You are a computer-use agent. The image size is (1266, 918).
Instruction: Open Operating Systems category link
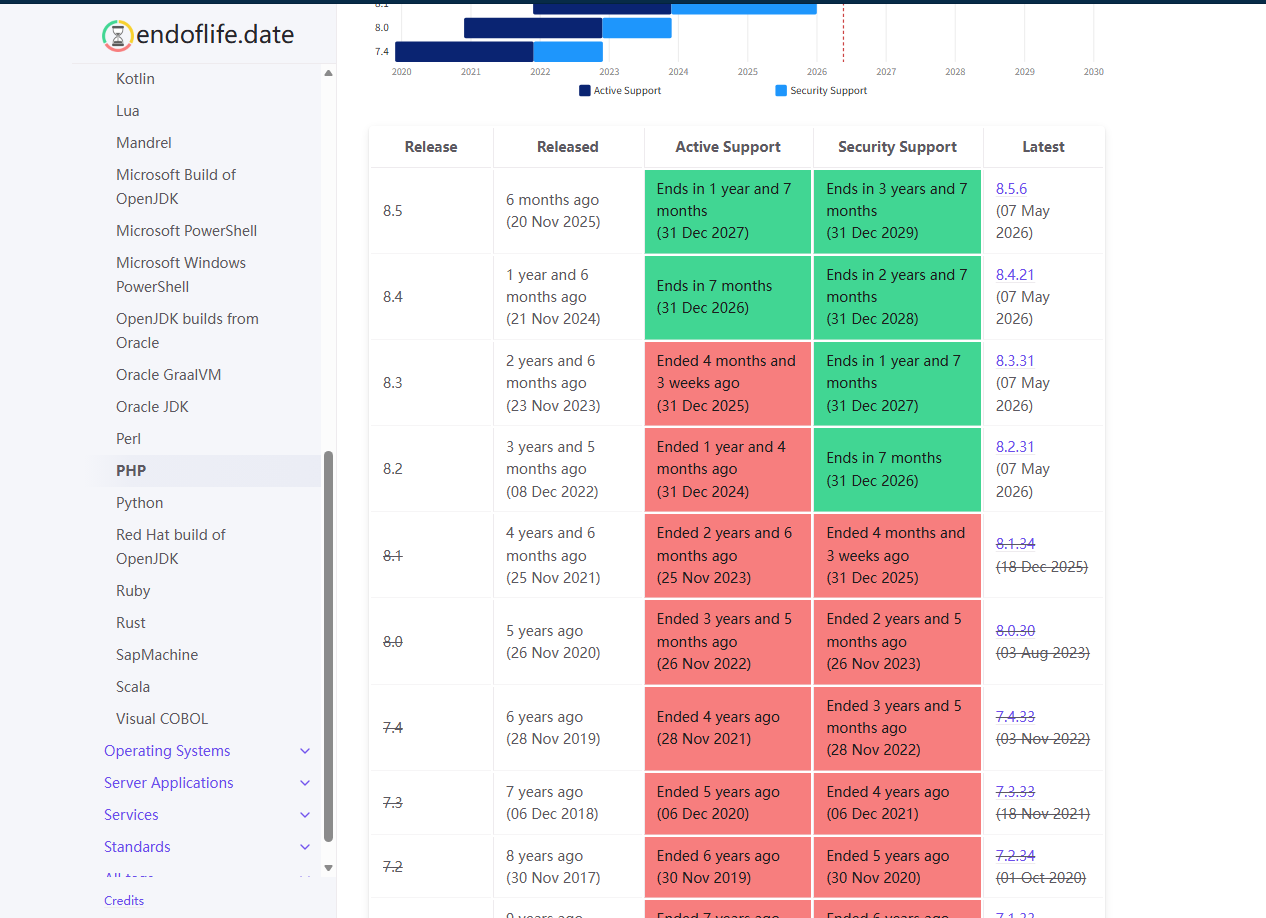(167, 751)
